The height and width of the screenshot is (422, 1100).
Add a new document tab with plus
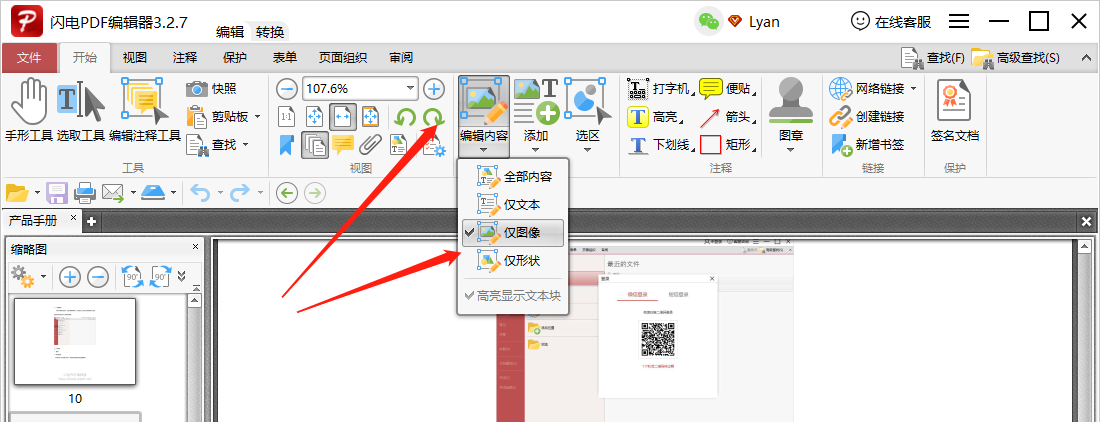(90, 222)
